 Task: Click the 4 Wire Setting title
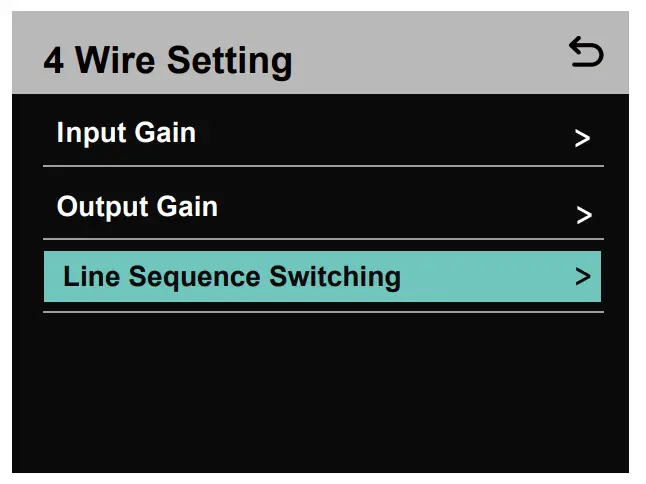click(x=168, y=60)
